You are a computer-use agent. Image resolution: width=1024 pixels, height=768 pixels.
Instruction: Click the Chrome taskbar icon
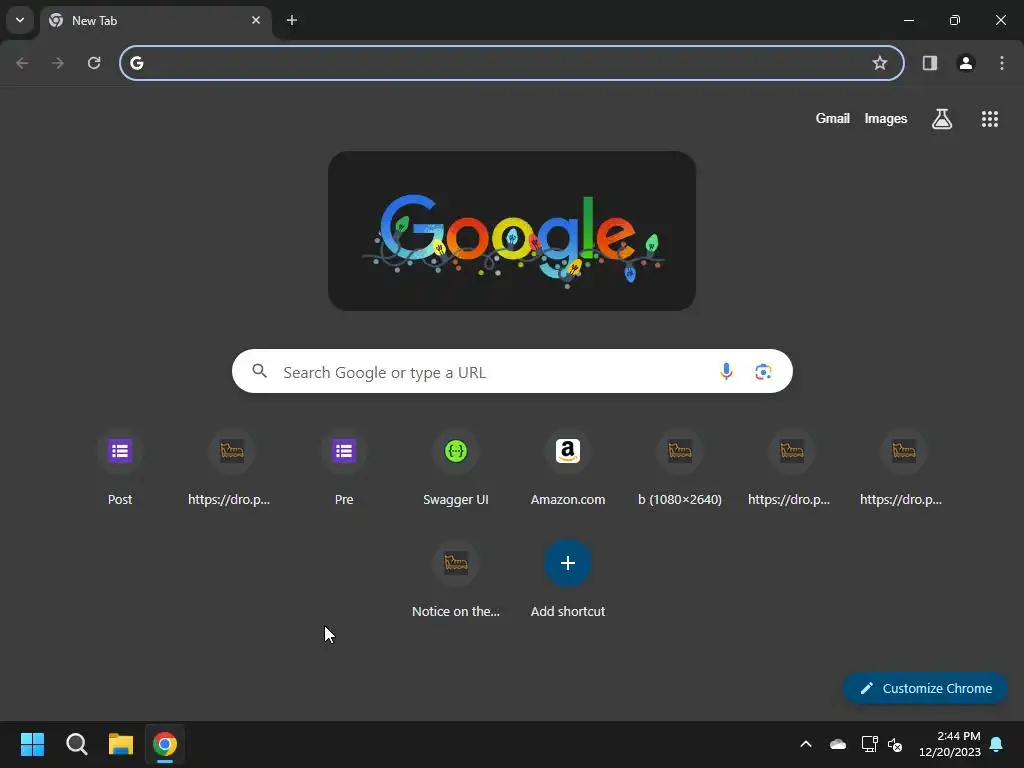click(x=165, y=744)
